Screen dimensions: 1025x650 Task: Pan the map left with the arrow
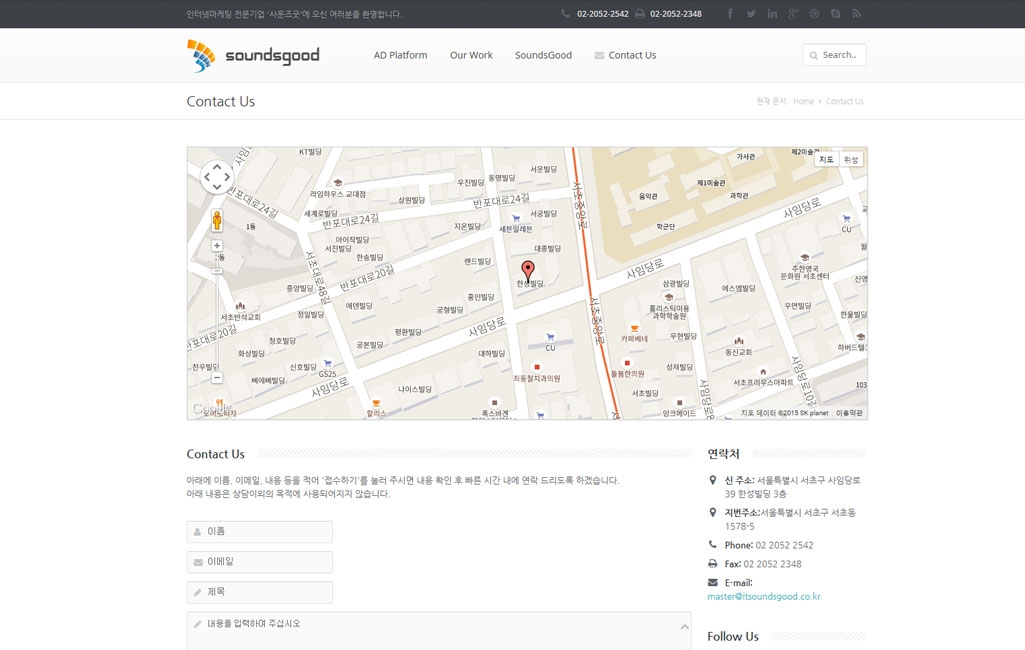tap(207, 177)
